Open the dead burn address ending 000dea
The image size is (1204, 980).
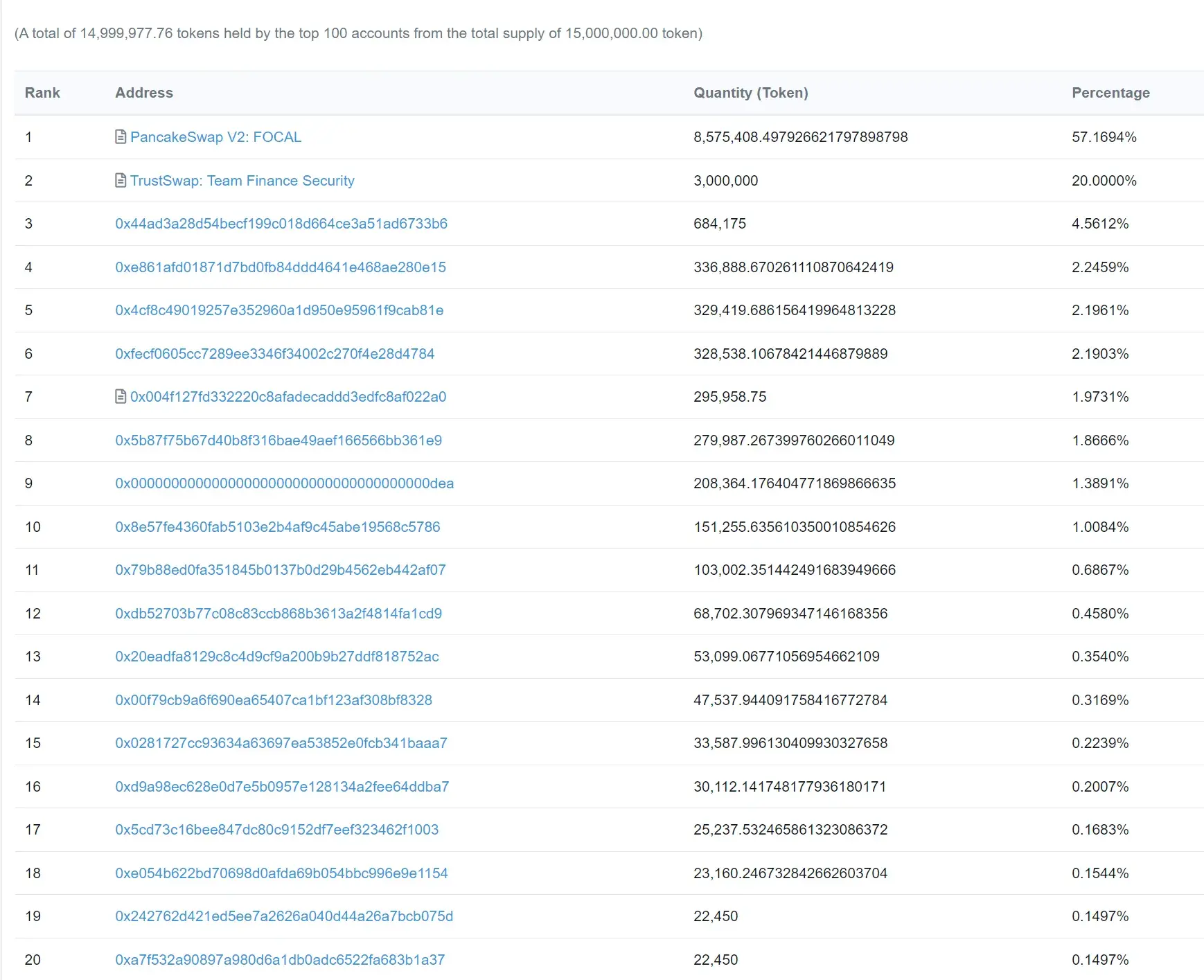coord(285,483)
